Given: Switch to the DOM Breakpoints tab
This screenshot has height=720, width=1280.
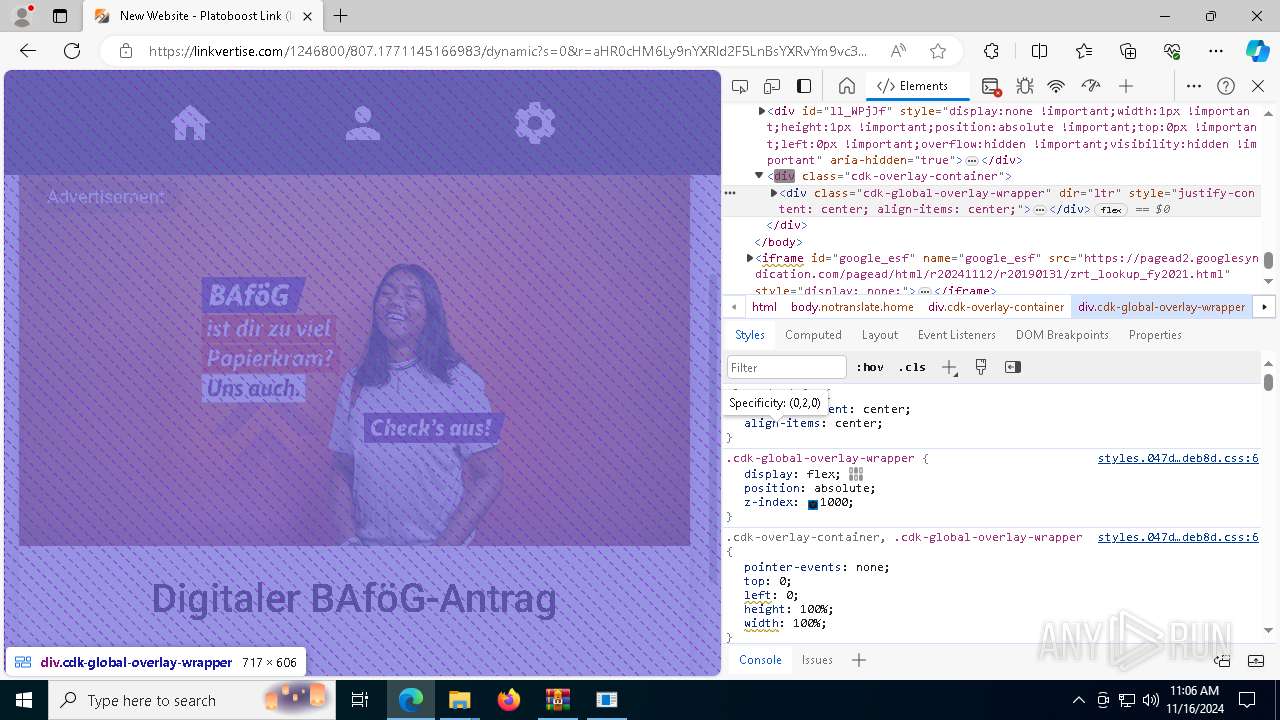Looking at the screenshot, I should pyautogui.click(x=1062, y=335).
